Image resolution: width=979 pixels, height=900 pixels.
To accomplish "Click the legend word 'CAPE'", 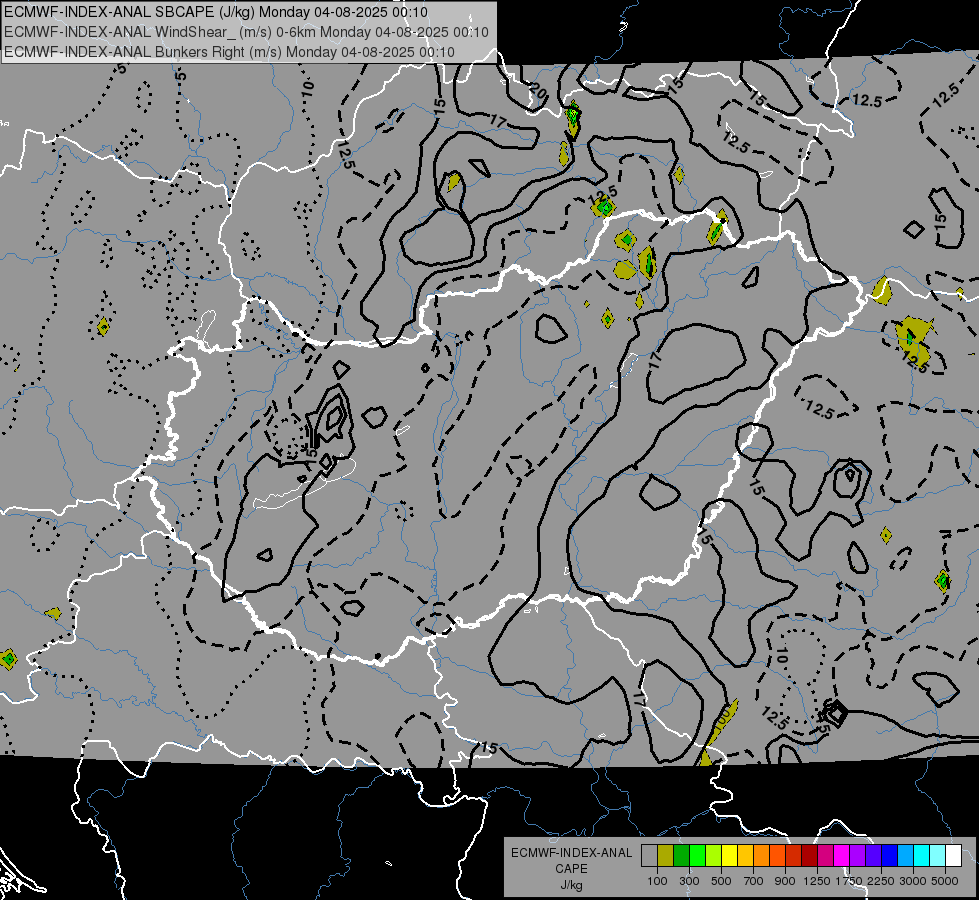I will 571,869.
